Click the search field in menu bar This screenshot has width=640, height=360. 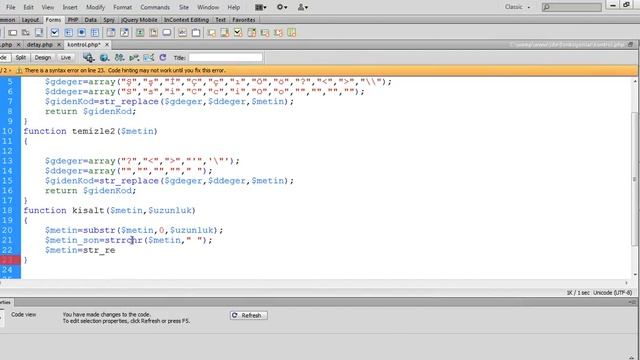pos(571,7)
